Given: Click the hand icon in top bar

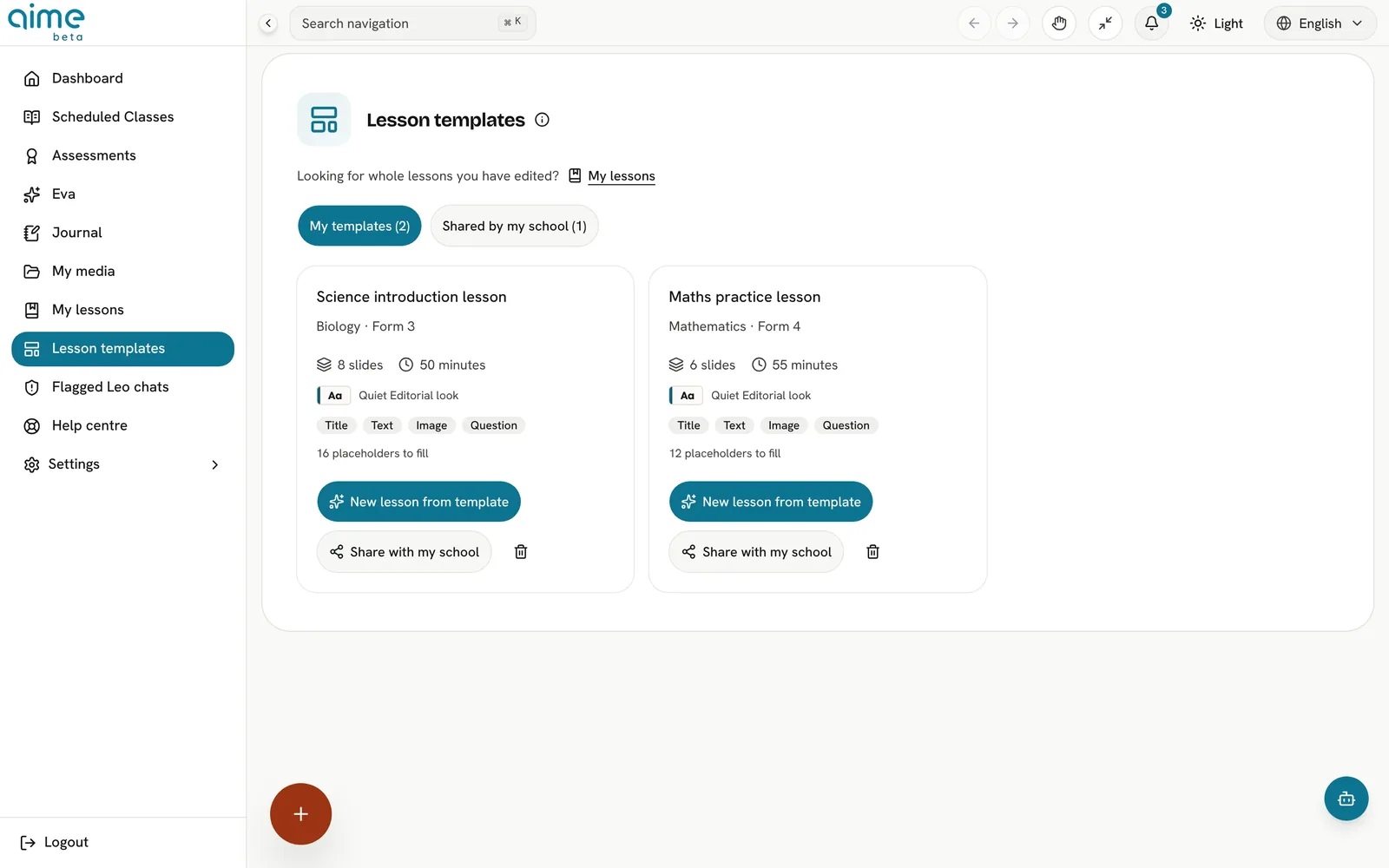Looking at the screenshot, I should click(x=1059, y=23).
